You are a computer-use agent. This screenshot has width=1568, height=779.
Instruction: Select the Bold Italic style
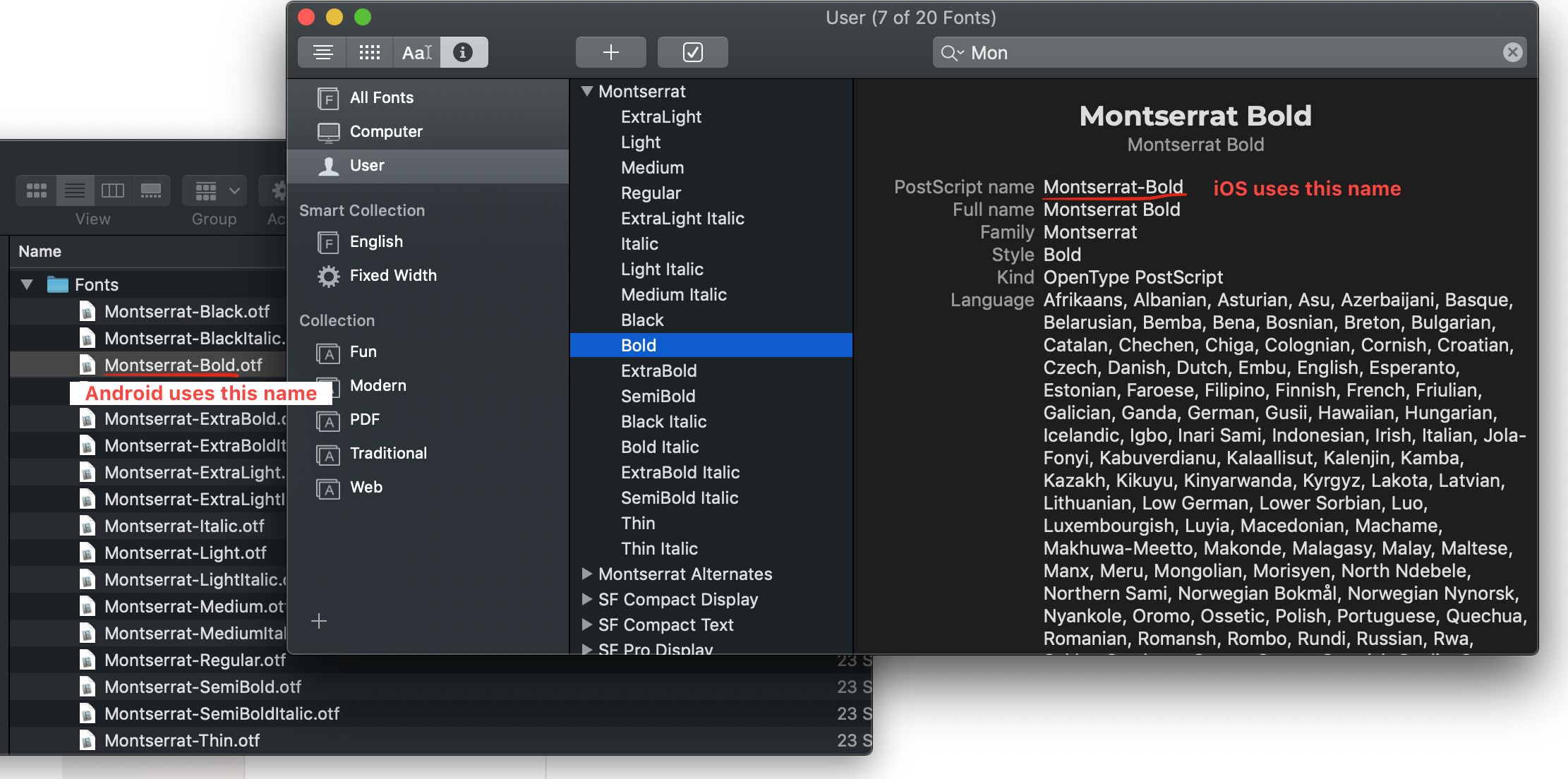click(x=711, y=447)
